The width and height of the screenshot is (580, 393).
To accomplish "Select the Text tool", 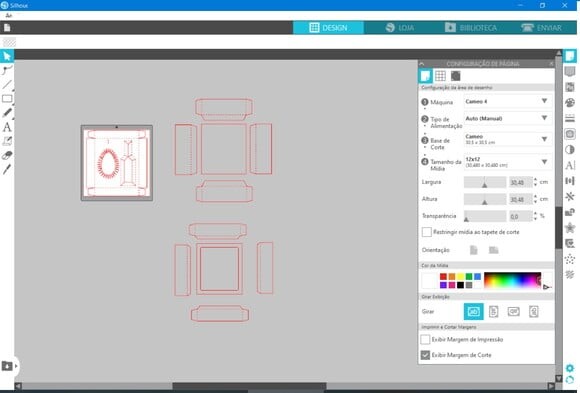I will tap(7, 127).
